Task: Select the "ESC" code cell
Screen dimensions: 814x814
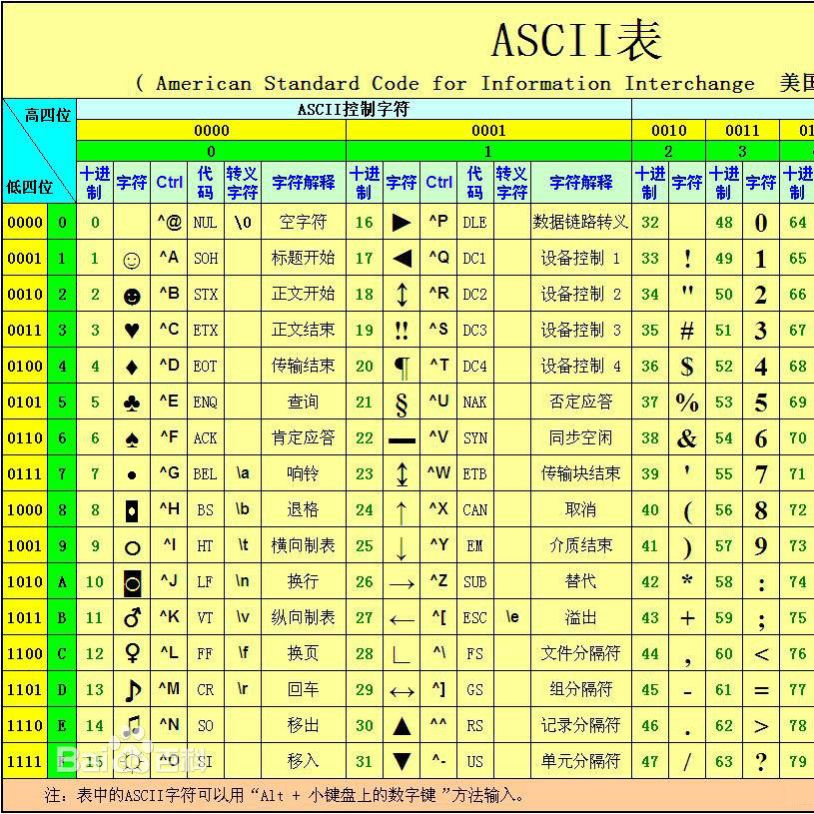Action: click(x=474, y=618)
